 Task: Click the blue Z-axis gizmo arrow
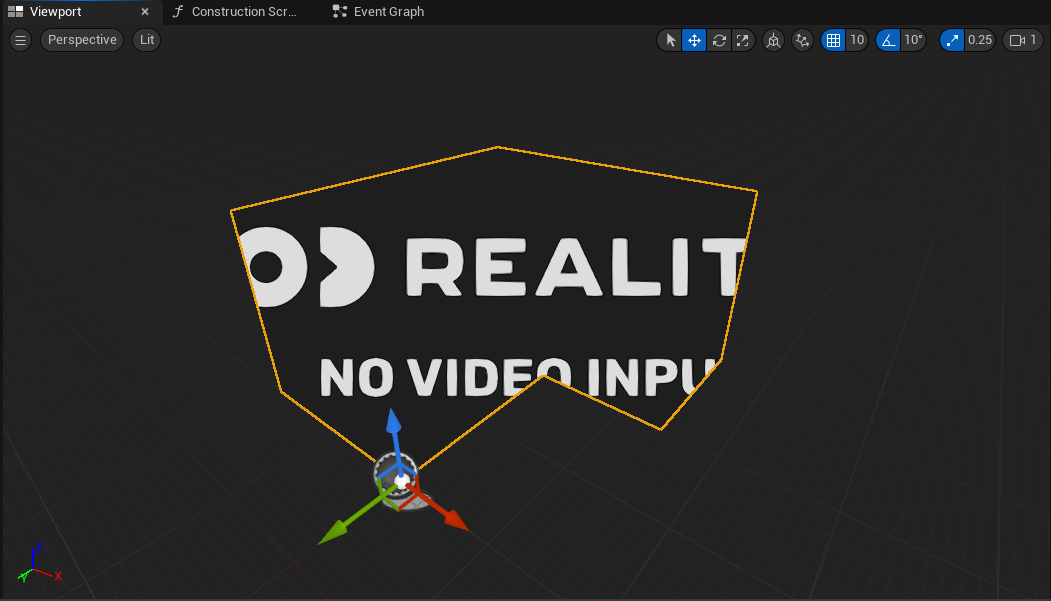(x=394, y=425)
